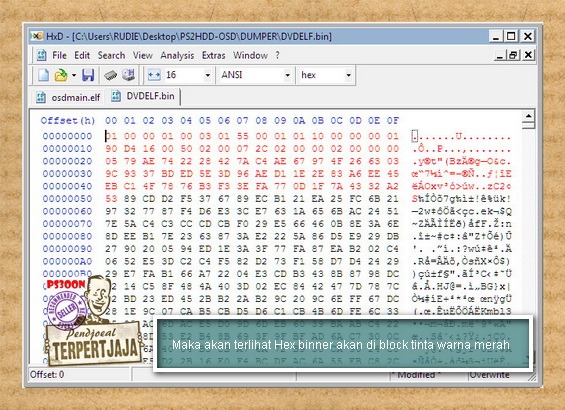Image resolution: width=565 pixels, height=410 pixels.
Task: Expand the arrow beside the Open icon
Action: (x=74, y=75)
